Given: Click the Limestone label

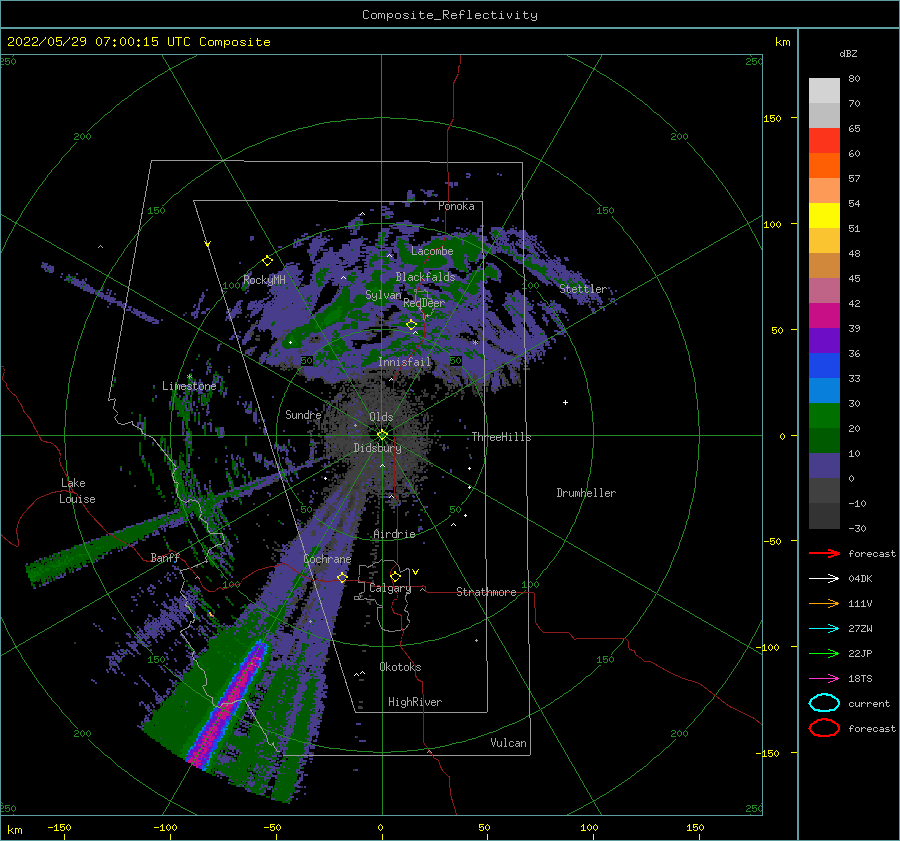Looking at the screenshot, I should 189,386.
